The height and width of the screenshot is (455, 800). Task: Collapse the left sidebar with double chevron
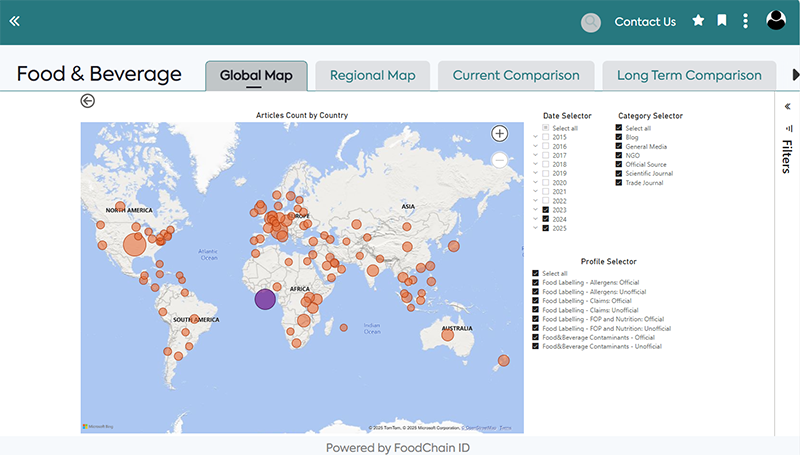[x=14, y=21]
